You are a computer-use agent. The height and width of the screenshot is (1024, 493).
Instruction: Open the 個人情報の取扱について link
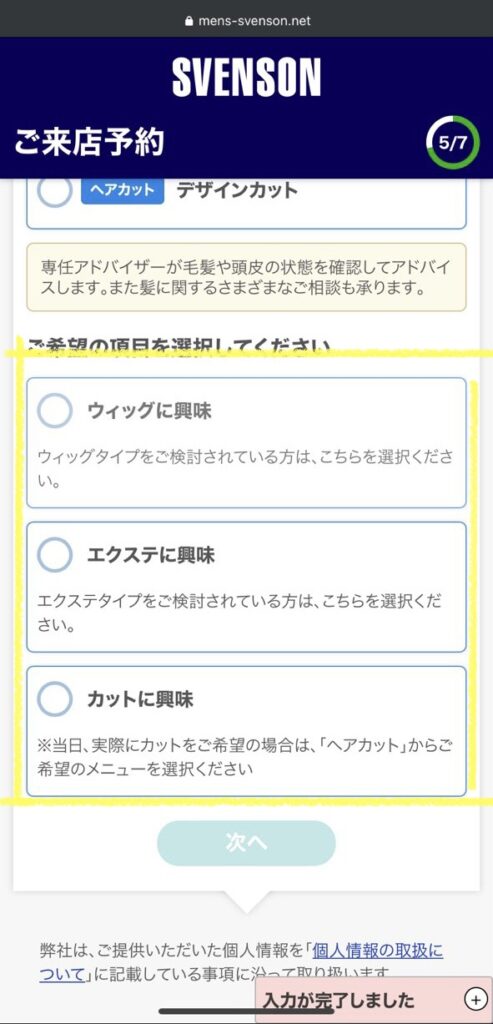click(x=241, y=962)
